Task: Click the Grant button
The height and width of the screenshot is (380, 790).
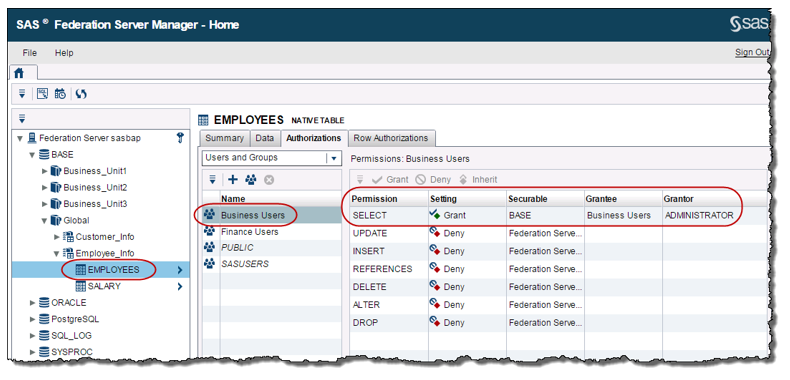Action: [390, 179]
